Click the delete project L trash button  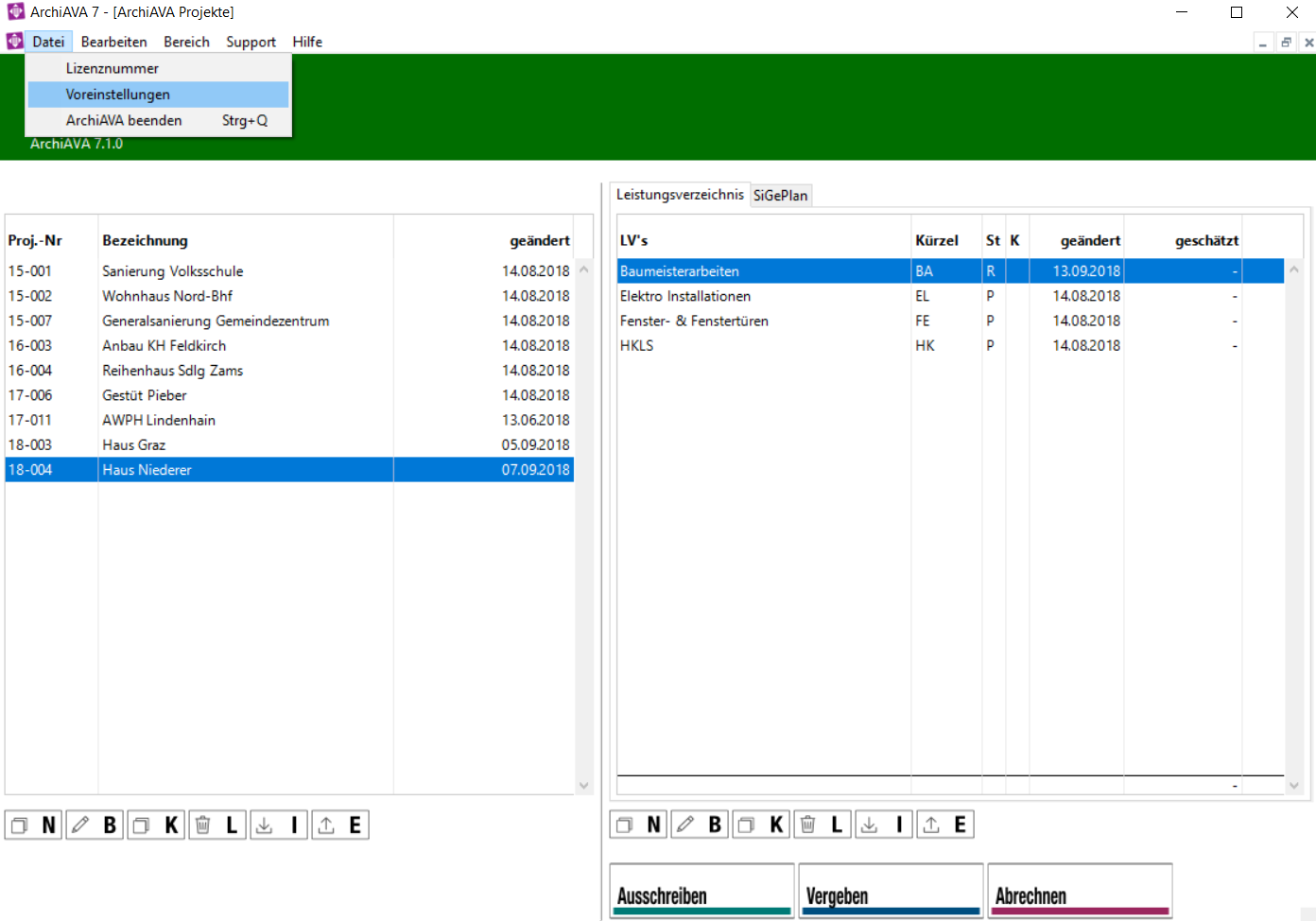pyautogui.click(x=217, y=825)
